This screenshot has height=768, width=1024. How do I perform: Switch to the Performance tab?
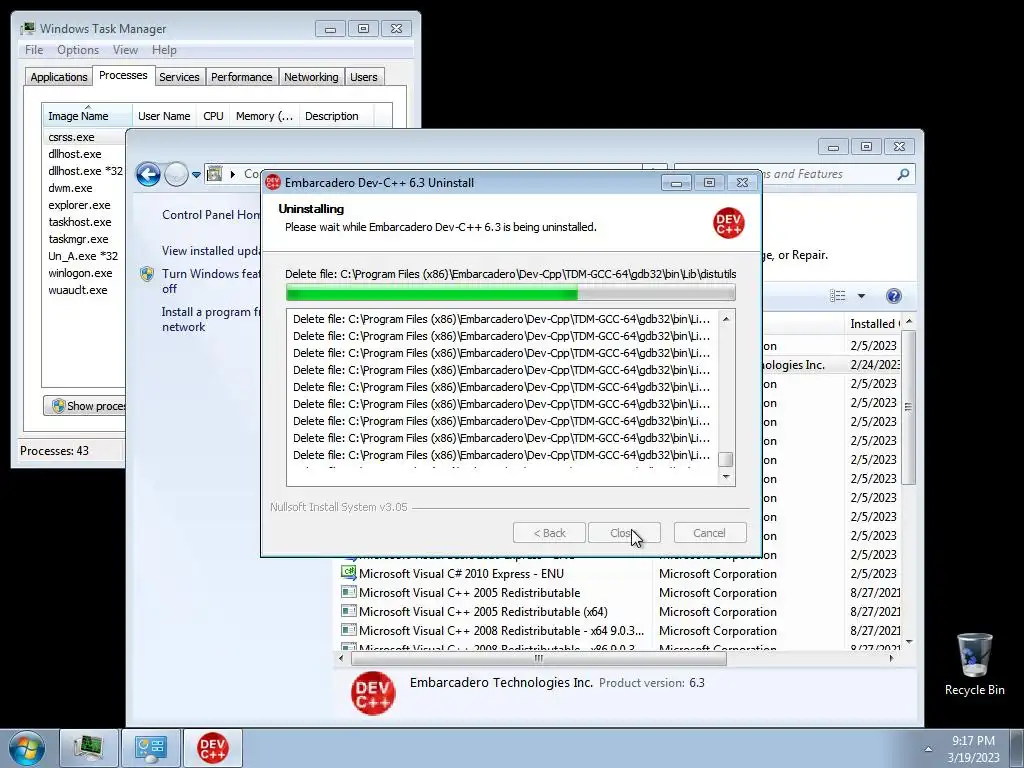[x=241, y=77]
